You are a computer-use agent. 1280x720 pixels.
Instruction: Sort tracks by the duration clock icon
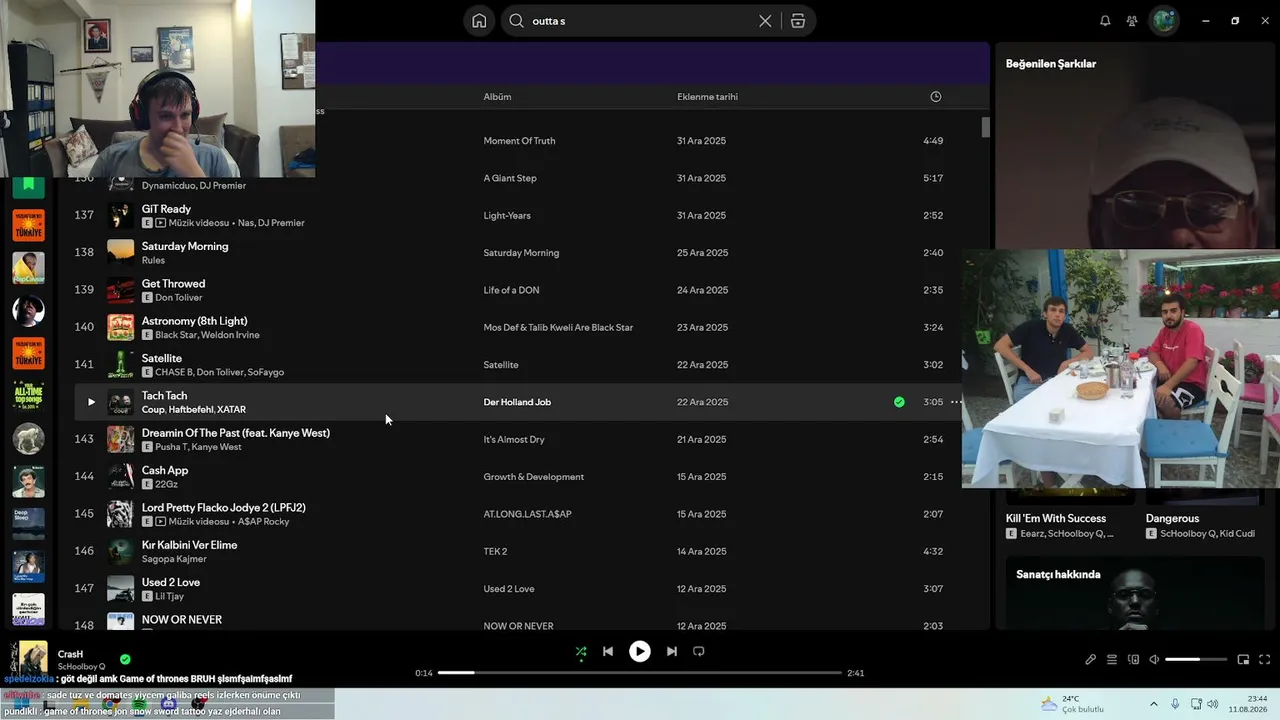tap(936, 97)
